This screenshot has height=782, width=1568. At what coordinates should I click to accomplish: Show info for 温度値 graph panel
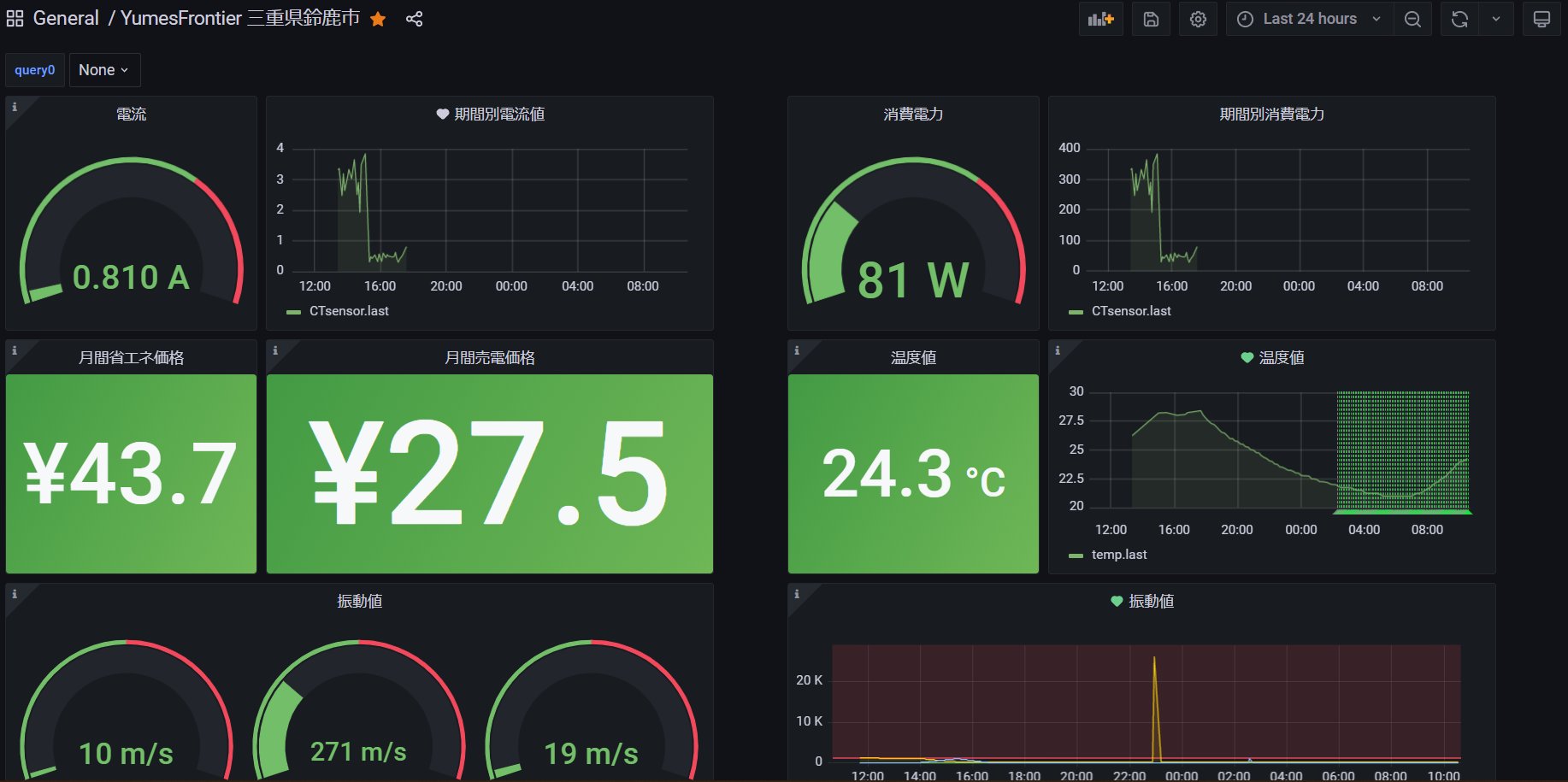pyautogui.click(x=1058, y=350)
